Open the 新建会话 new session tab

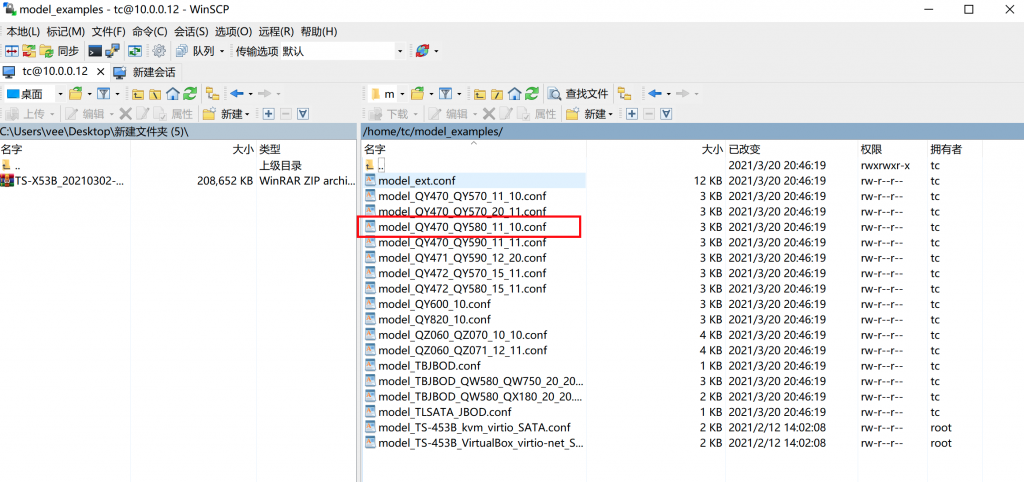pyautogui.click(x=144, y=71)
